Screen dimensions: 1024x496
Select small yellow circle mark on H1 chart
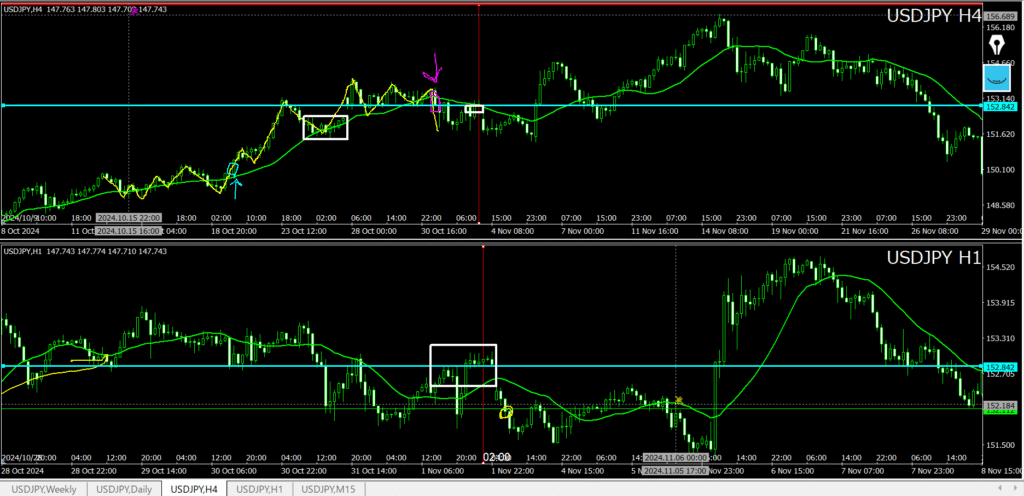tap(506, 412)
